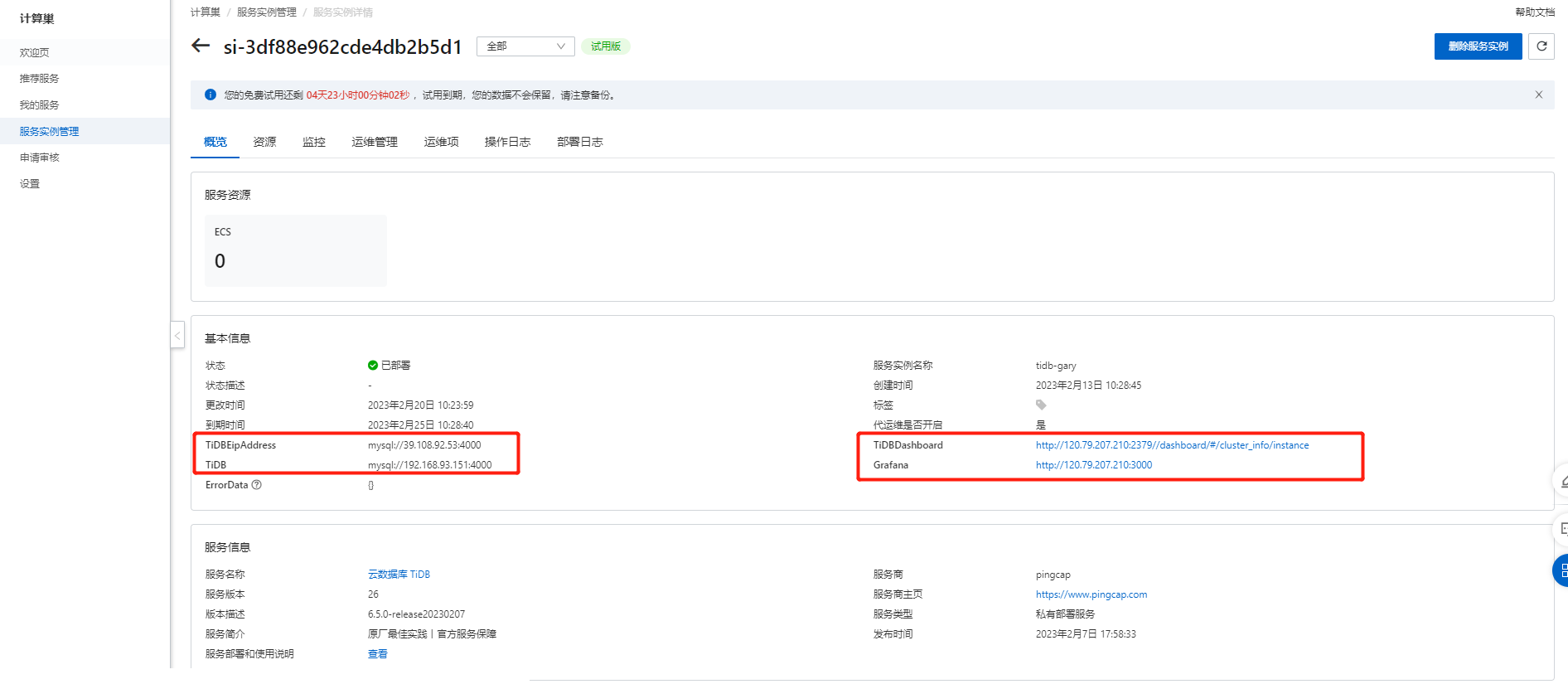Click the 创建时间 value 2023年2月13日

pyautogui.click(x=1089, y=386)
